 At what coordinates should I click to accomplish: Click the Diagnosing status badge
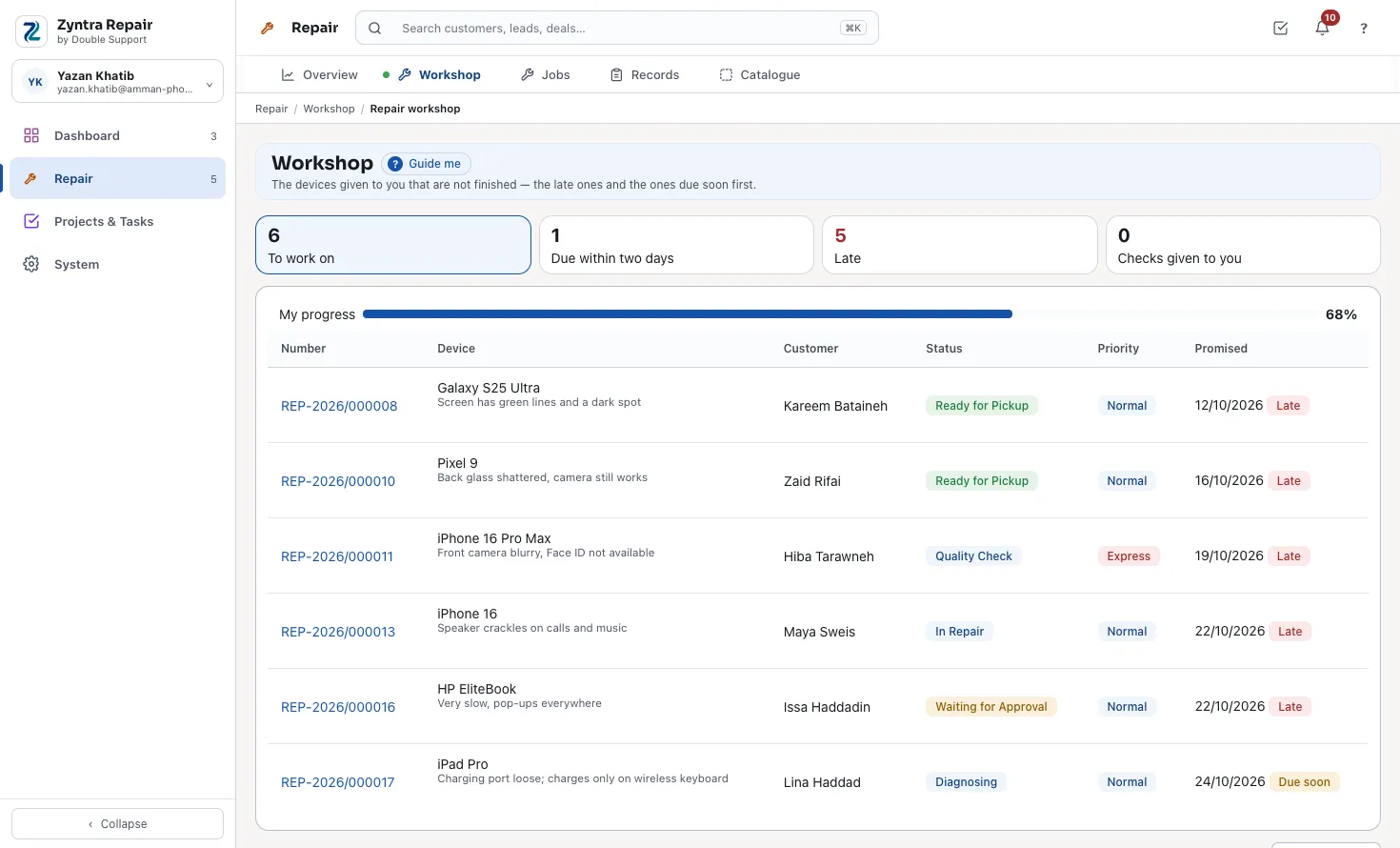click(x=966, y=782)
